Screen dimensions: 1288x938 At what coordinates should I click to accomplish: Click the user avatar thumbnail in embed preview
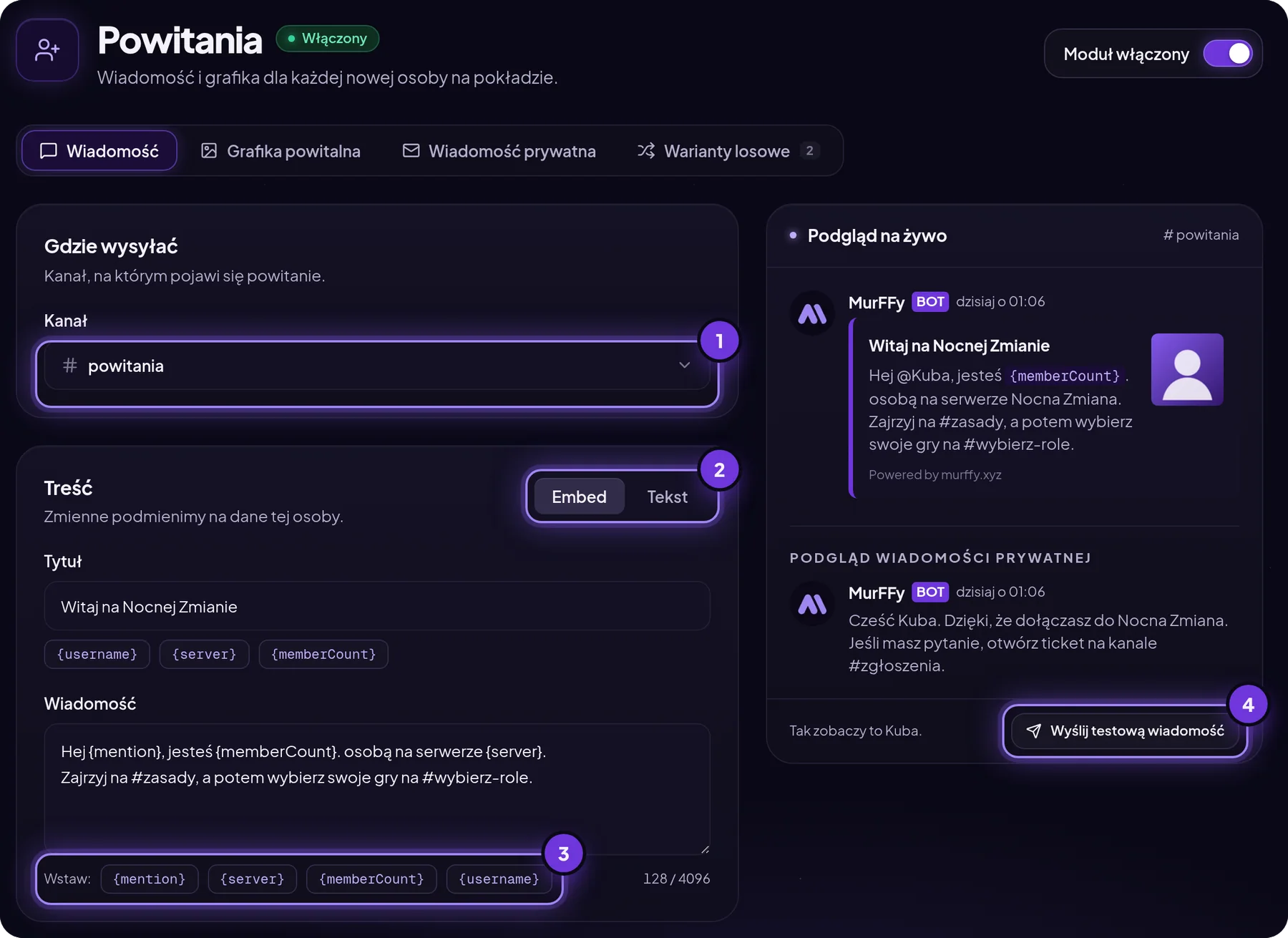pos(1187,369)
